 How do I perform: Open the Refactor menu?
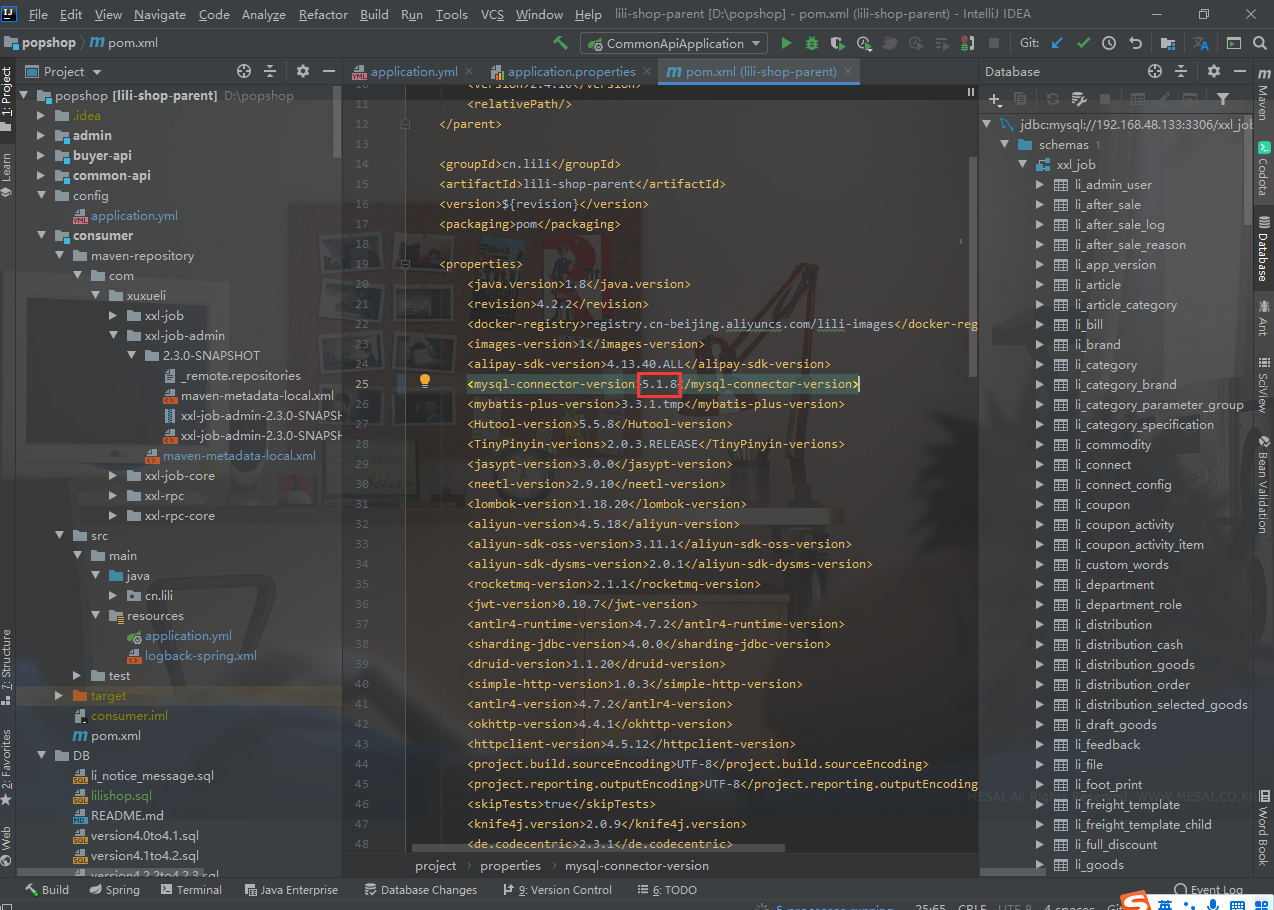click(322, 14)
